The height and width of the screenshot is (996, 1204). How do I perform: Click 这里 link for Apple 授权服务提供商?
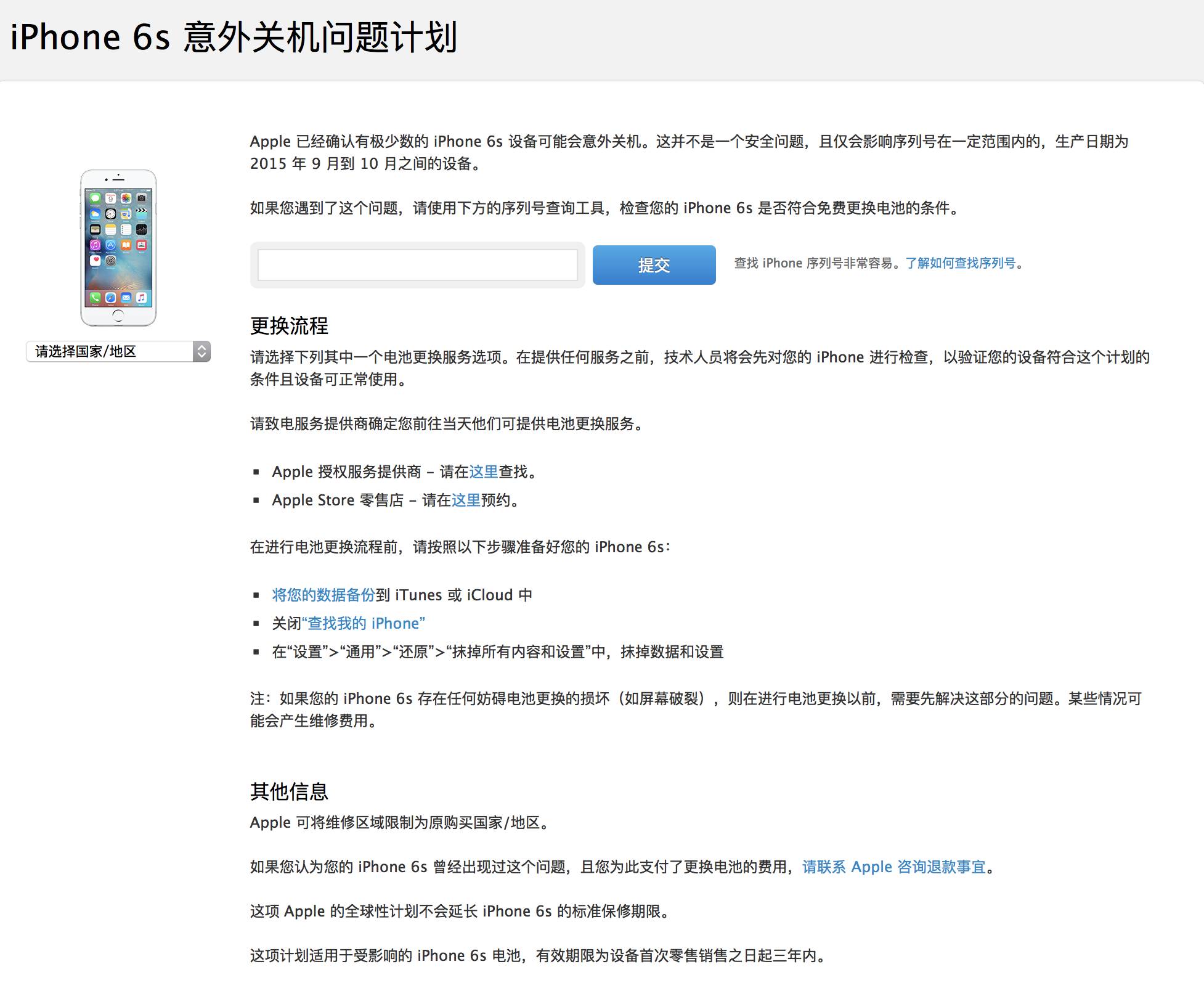[484, 472]
